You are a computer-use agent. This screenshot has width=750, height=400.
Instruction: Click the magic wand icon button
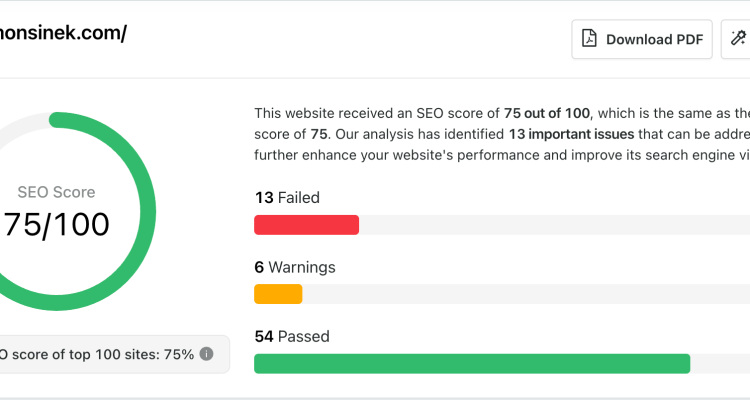pyautogui.click(x=737, y=39)
